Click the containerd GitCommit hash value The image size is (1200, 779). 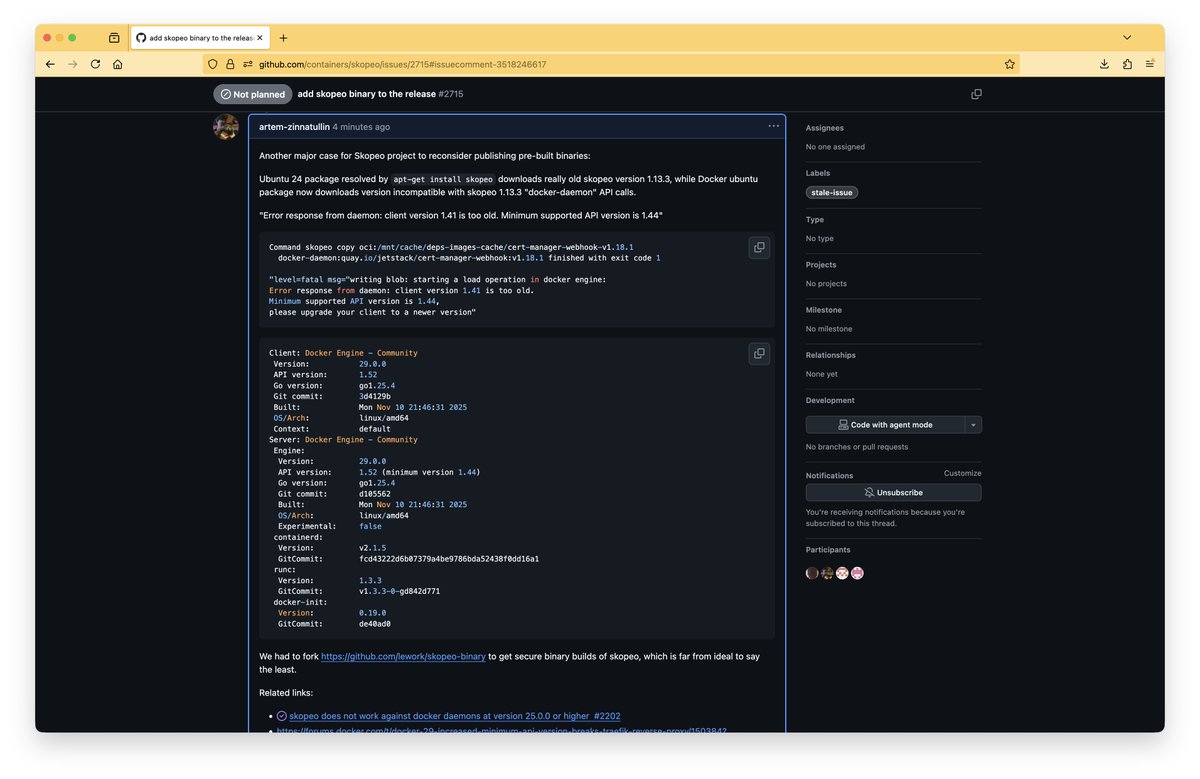coord(449,559)
